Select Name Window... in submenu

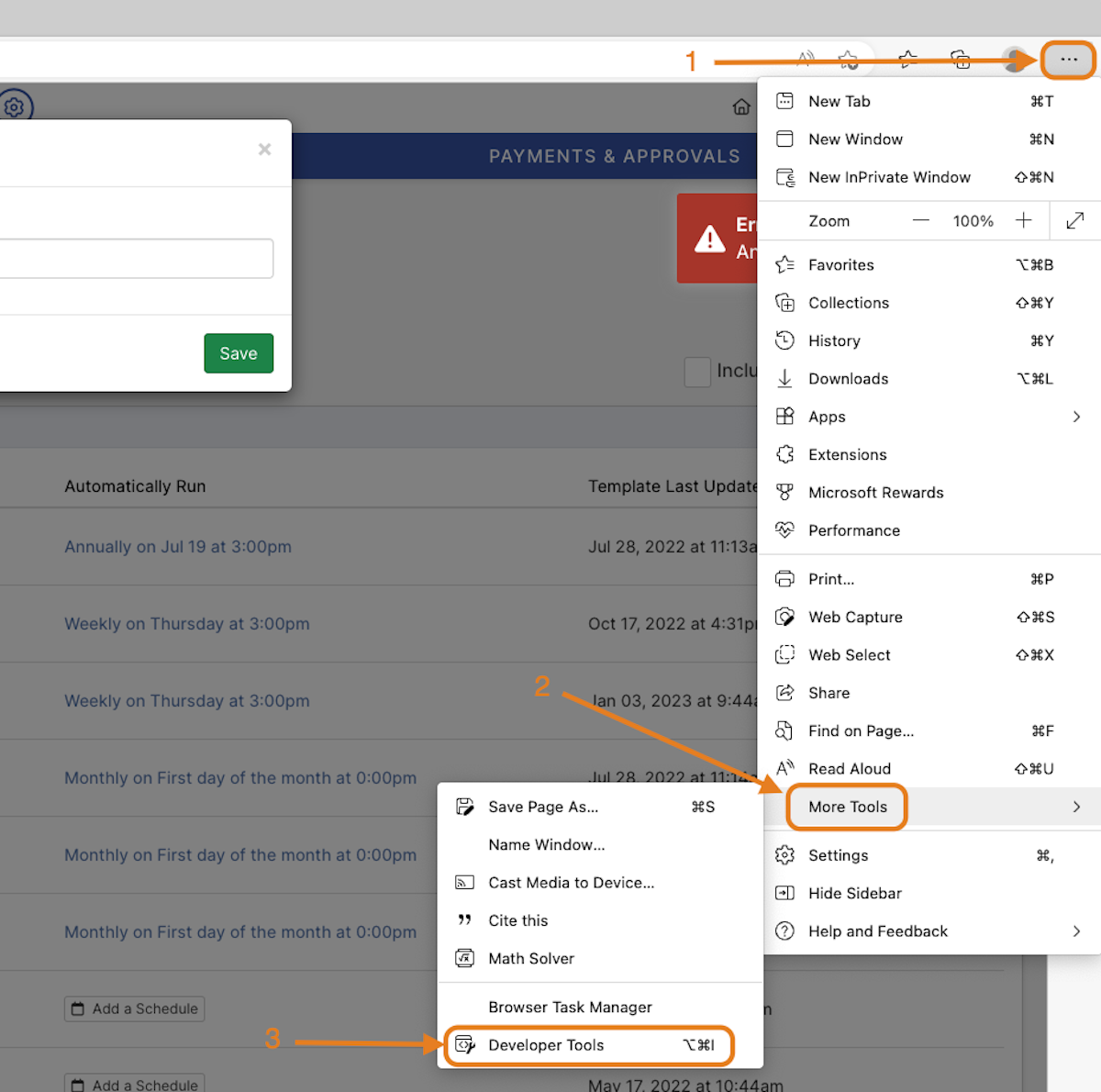click(600, 845)
